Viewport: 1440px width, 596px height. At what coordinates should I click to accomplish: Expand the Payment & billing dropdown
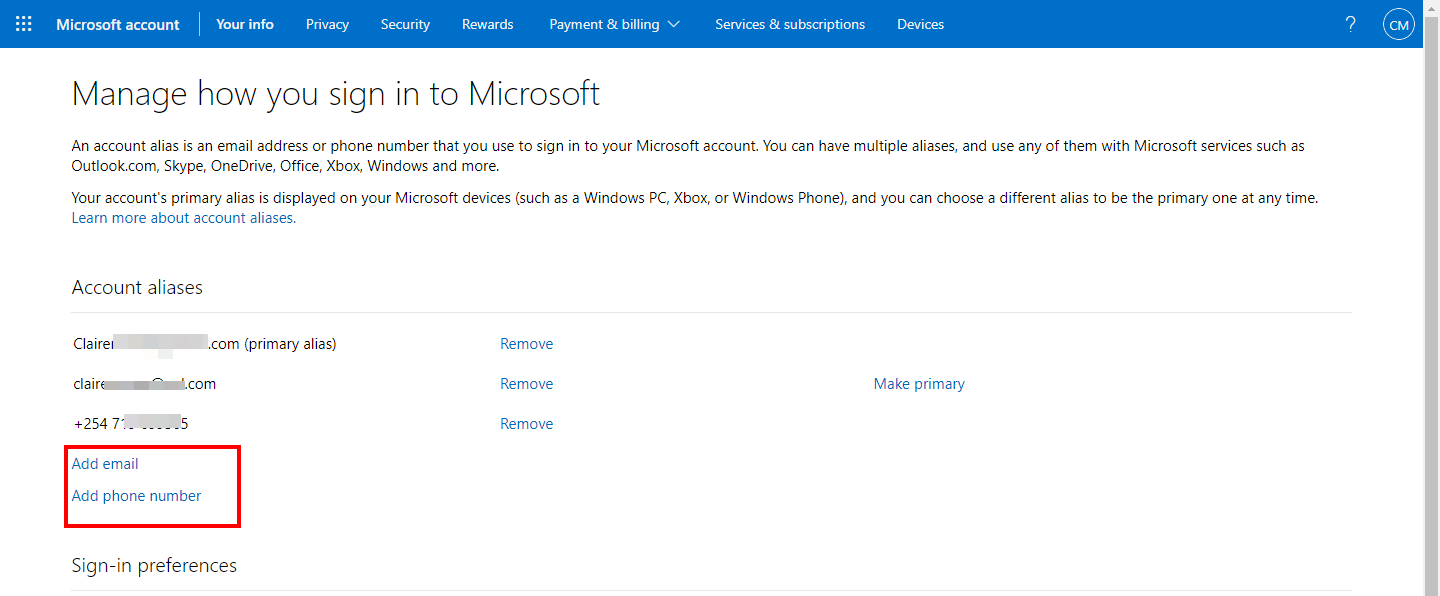click(x=614, y=24)
